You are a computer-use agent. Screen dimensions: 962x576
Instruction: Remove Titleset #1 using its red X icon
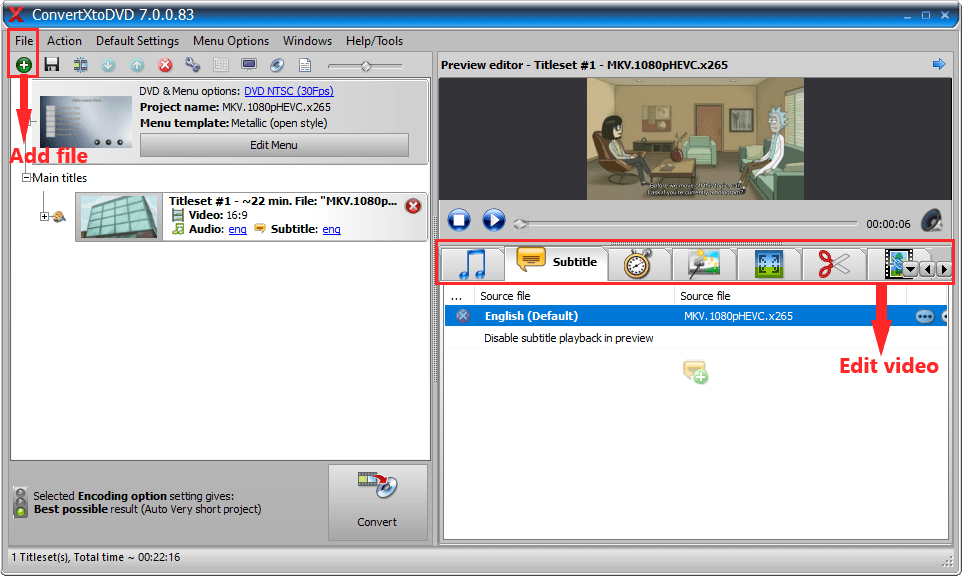pyautogui.click(x=412, y=206)
